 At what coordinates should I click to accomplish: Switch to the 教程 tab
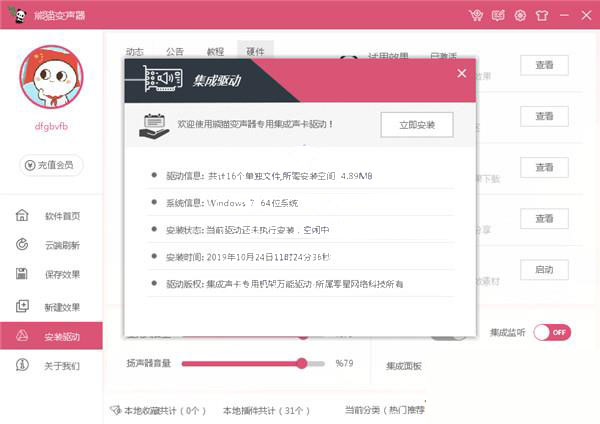click(x=215, y=52)
